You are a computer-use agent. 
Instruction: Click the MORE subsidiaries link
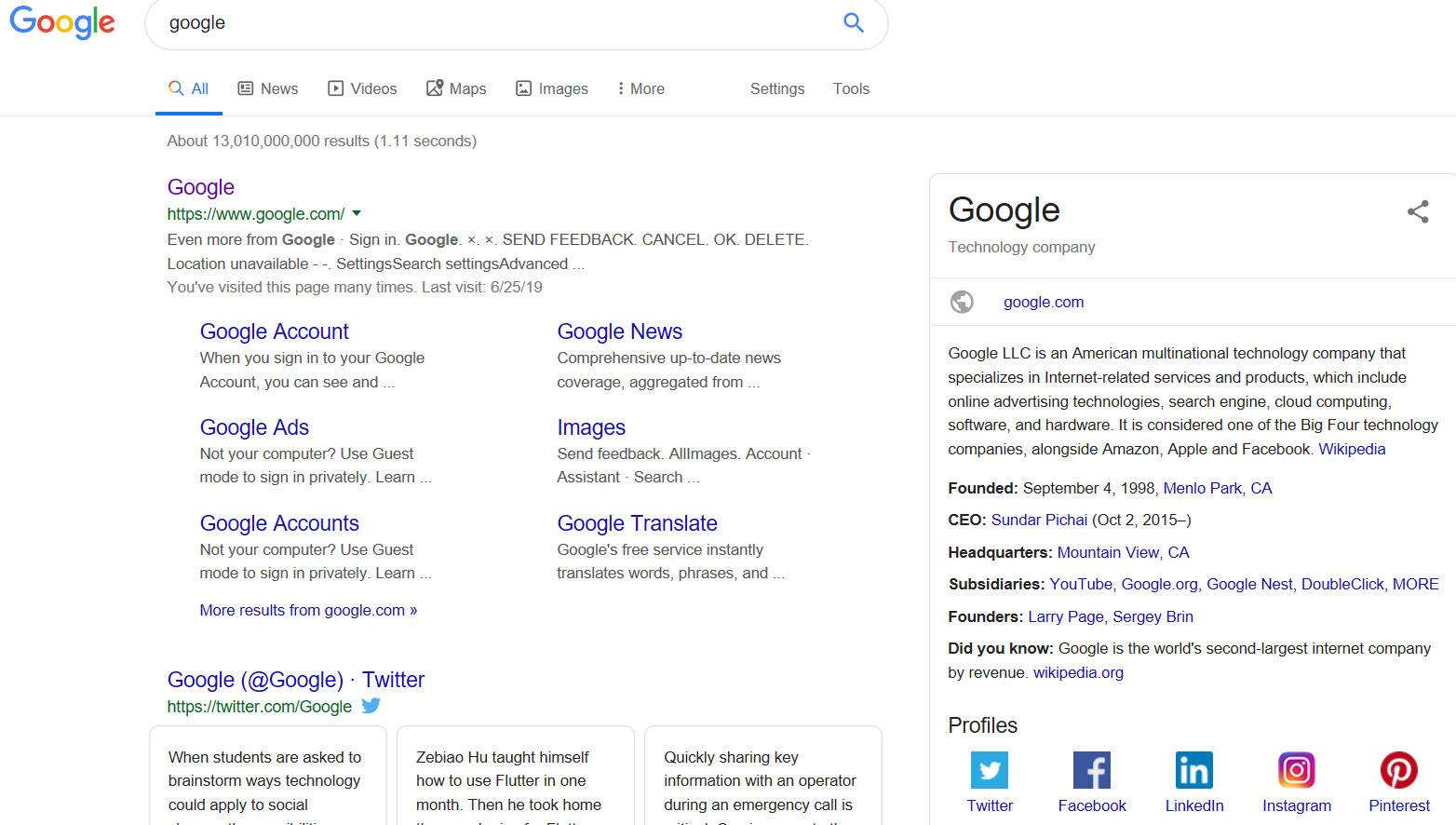pos(1415,584)
